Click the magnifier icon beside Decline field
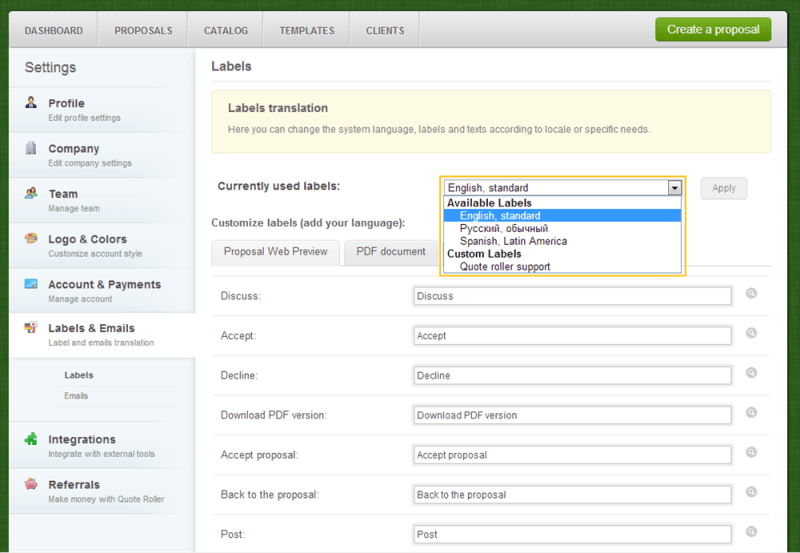This screenshot has height=553, width=800. click(x=751, y=373)
